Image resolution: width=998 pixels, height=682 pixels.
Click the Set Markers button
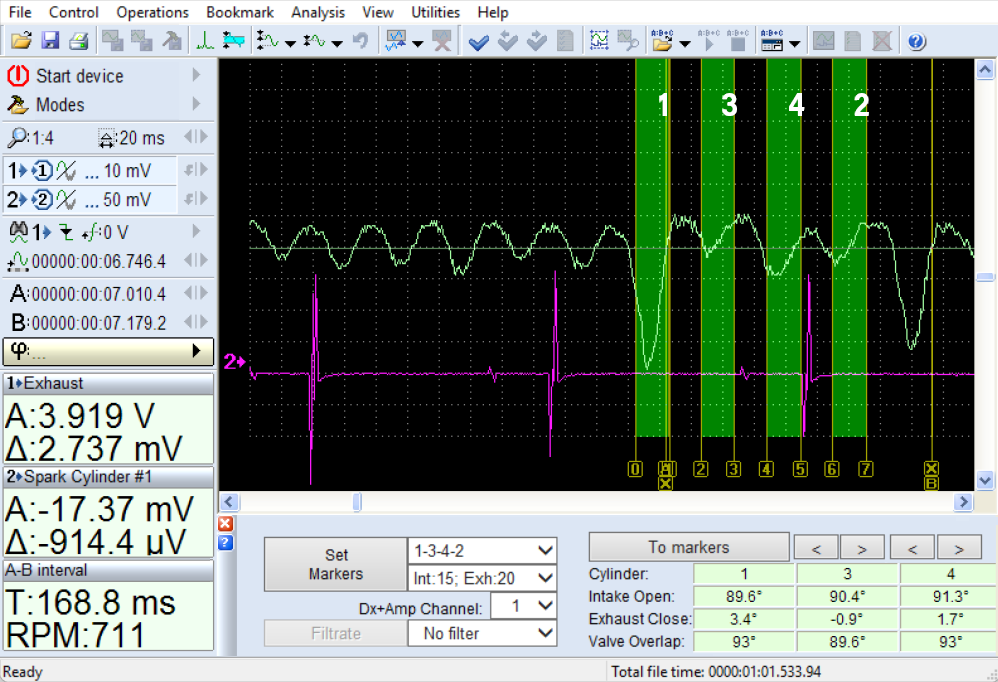point(335,564)
